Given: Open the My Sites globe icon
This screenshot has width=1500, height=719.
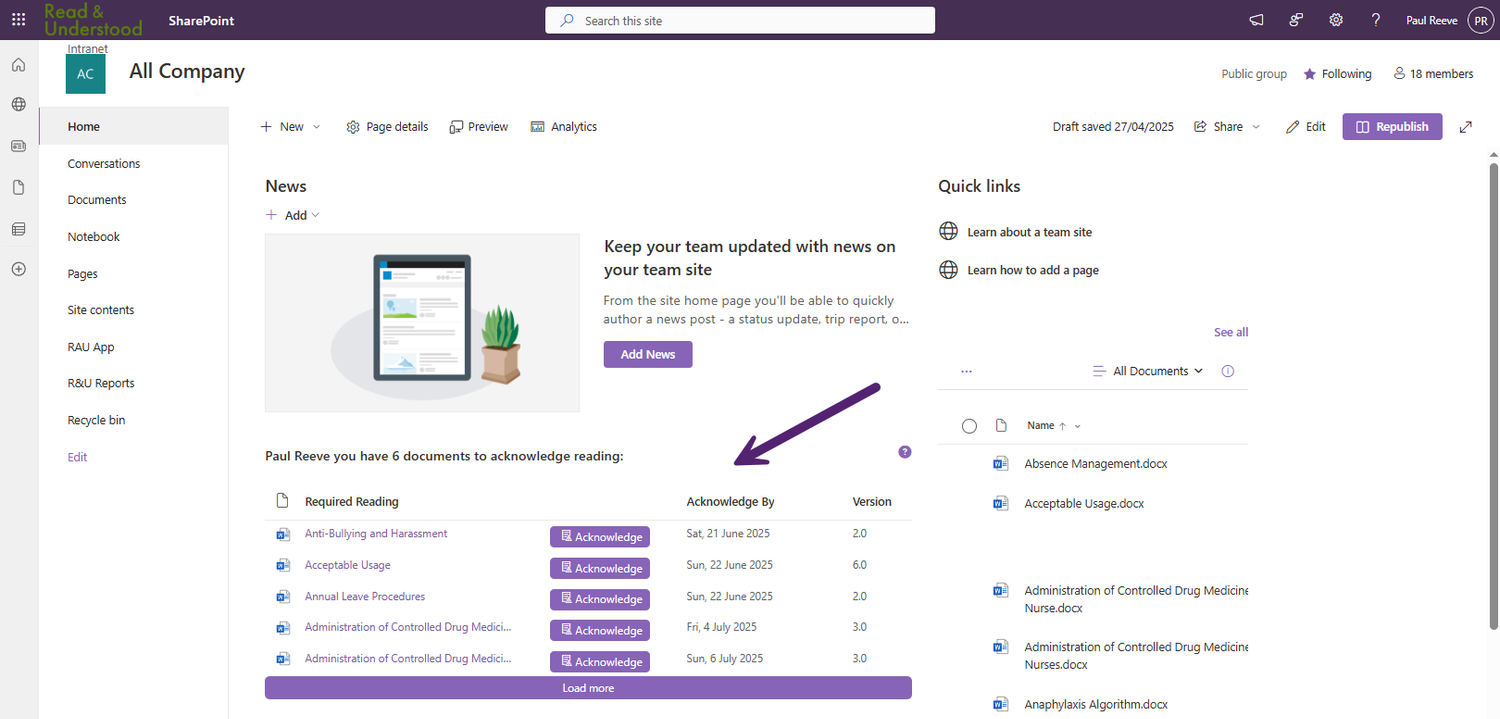Looking at the screenshot, I should pos(18,102).
